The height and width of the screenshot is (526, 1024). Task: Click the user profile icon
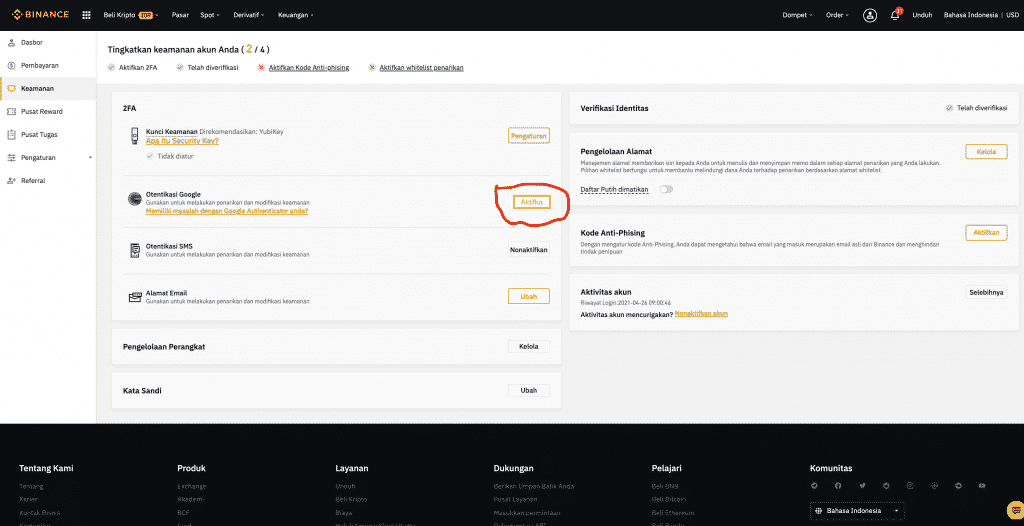[870, 15]
